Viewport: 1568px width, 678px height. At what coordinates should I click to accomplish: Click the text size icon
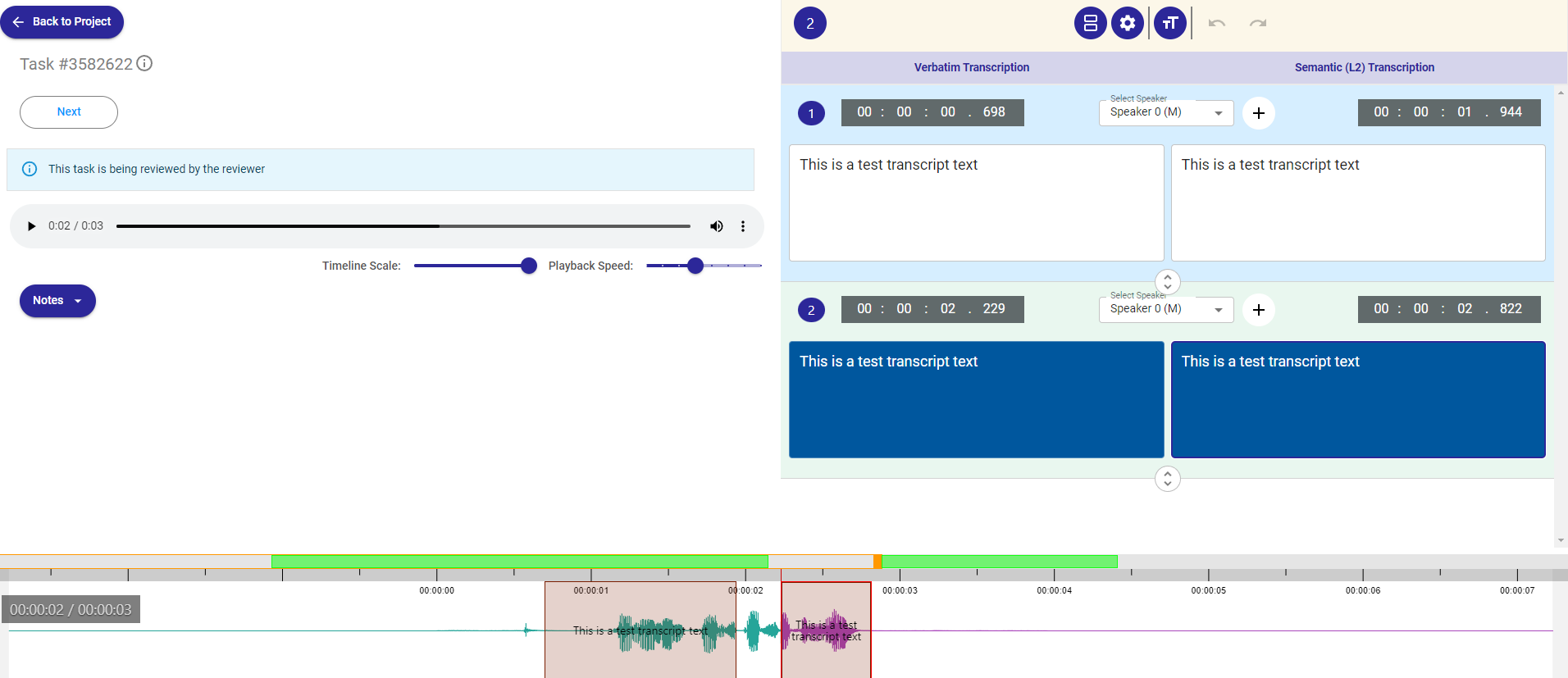tap(1170, 23)
